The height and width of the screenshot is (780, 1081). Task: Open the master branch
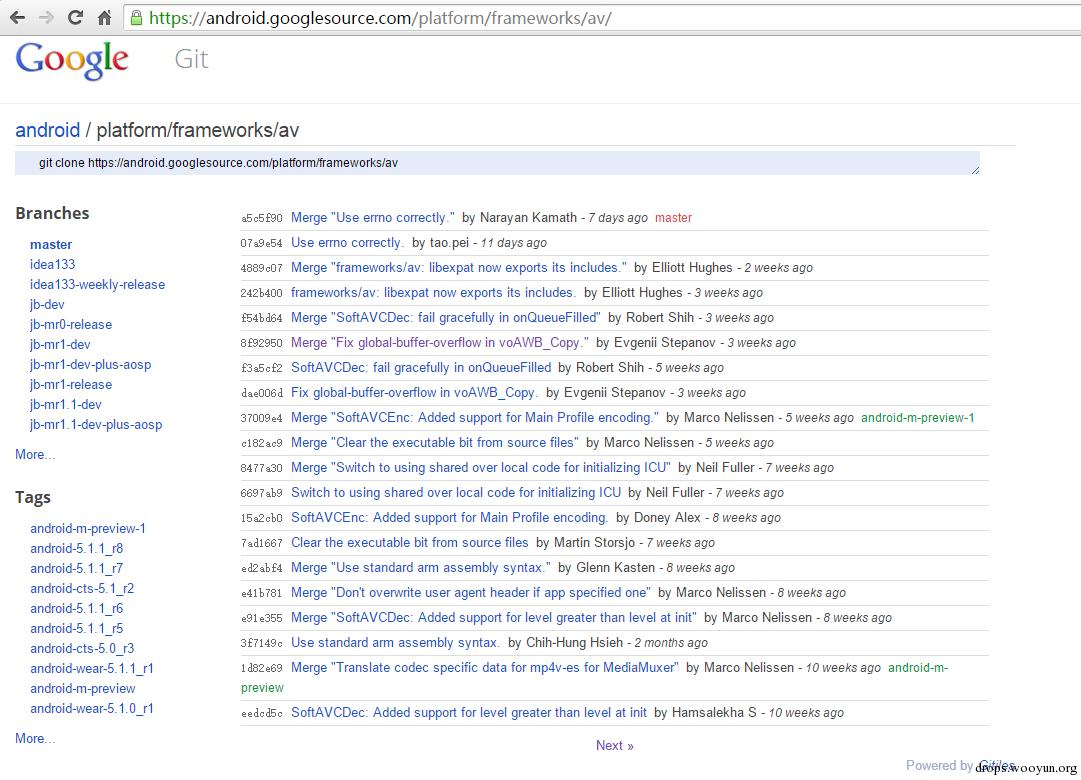pyautogui.click(x=51, y=244)
